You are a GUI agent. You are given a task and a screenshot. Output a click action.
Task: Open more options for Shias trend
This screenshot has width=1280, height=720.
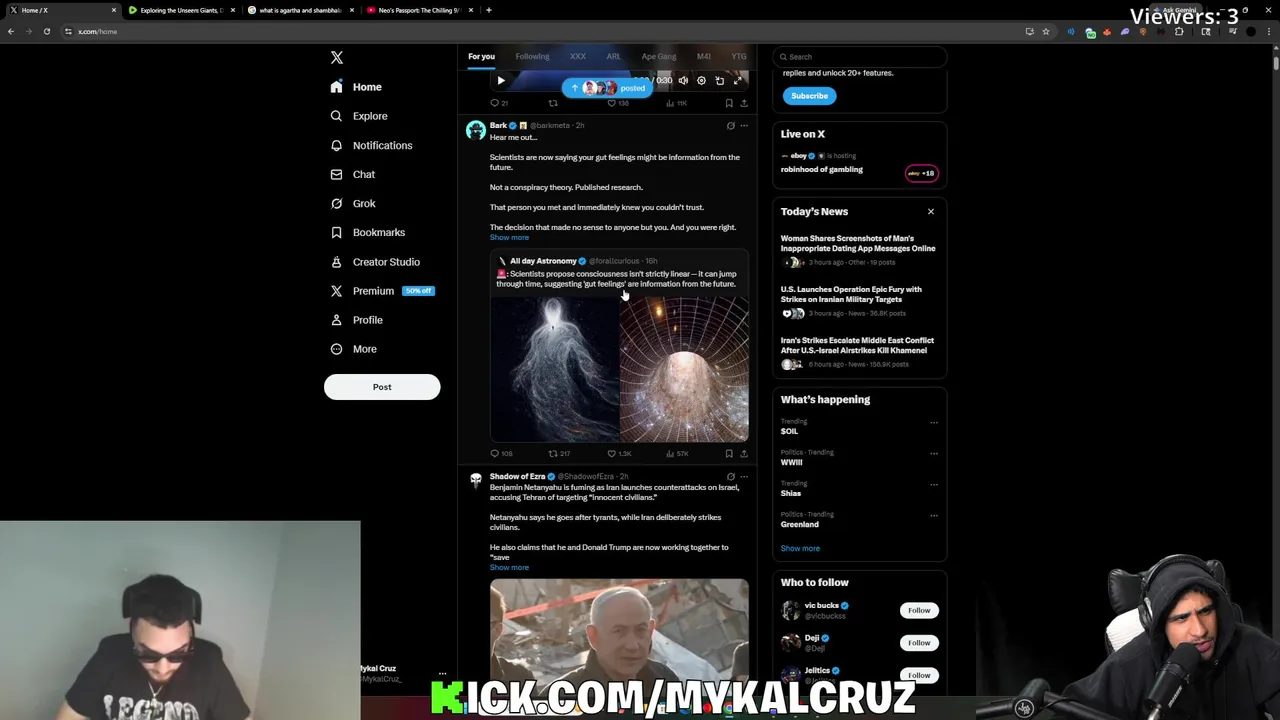tap(934, 484)
